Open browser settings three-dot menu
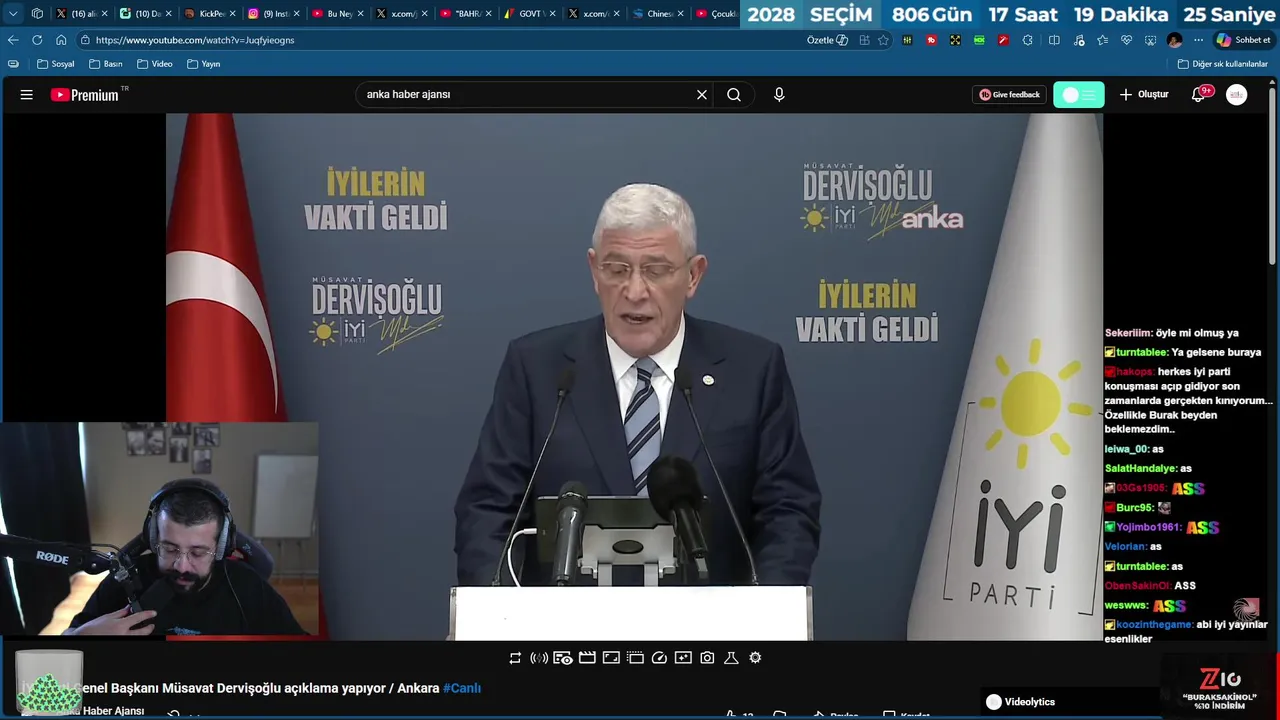1280x720 pixels. click(x=1198, y=40)
